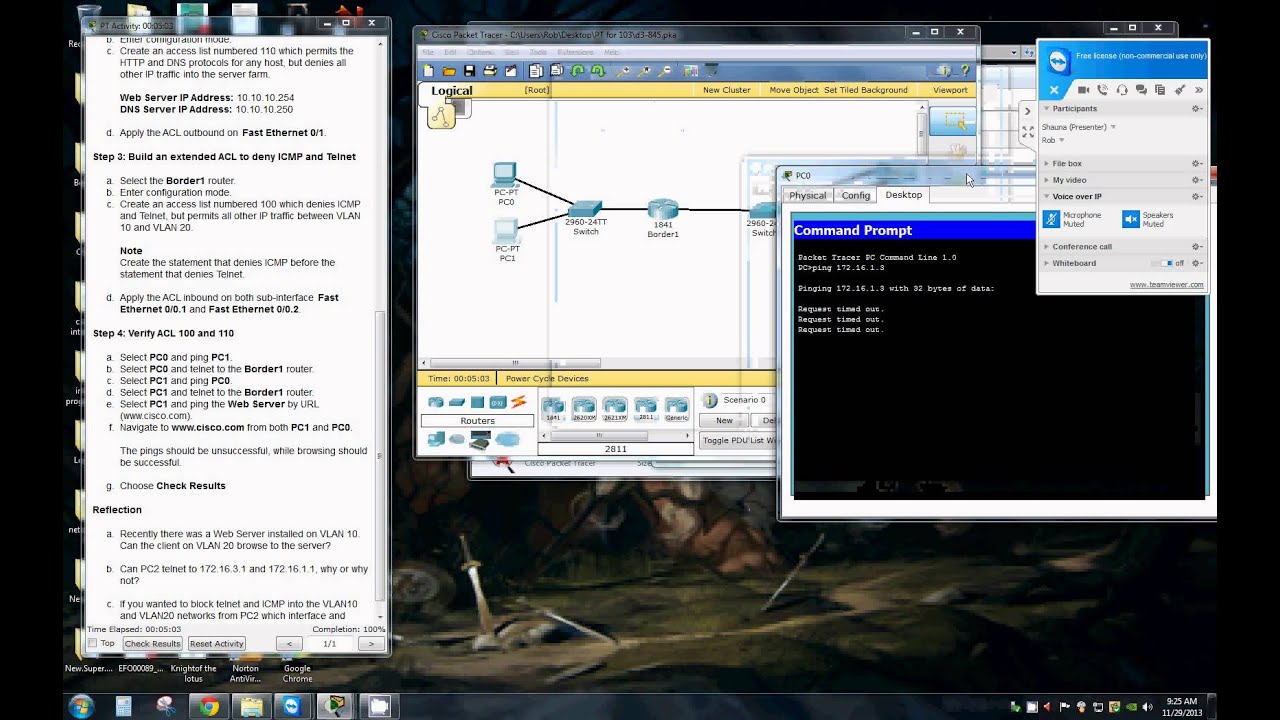
Task: Open the dropdown next to Shauna (Presenter)
Action: tap(1113, 127)
